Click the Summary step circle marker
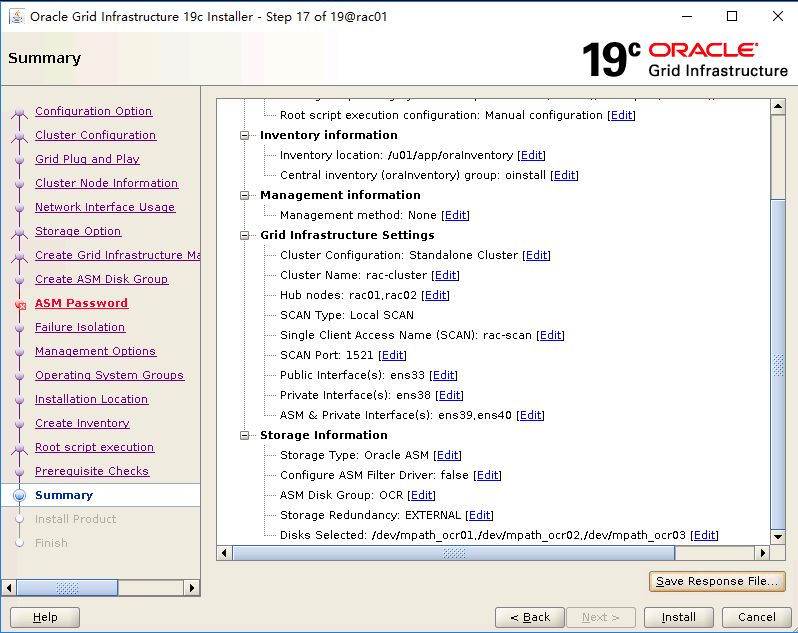 [x=19, y=495]
